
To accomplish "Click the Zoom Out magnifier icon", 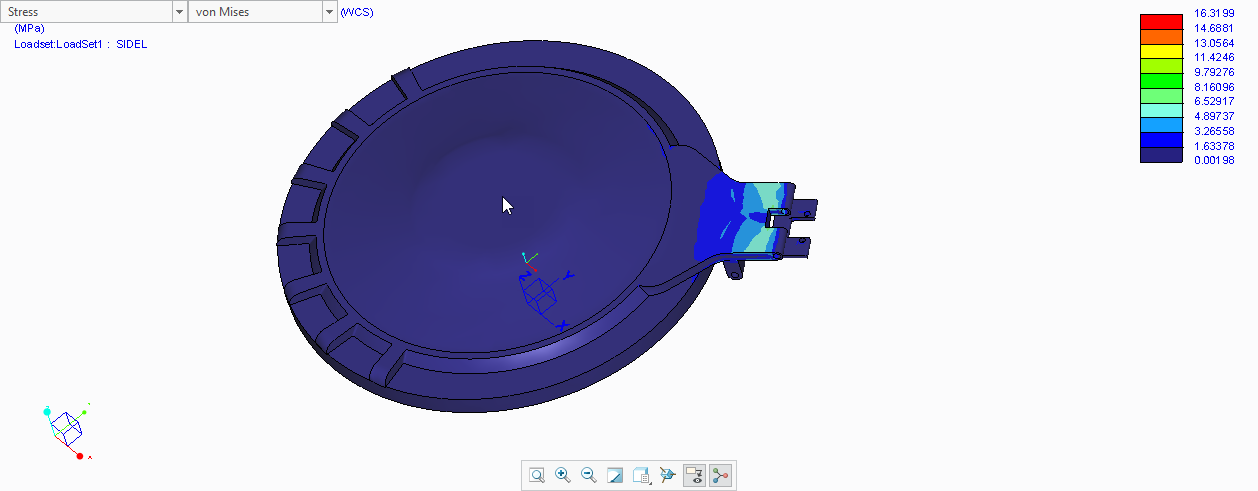I will coord(589,476).
